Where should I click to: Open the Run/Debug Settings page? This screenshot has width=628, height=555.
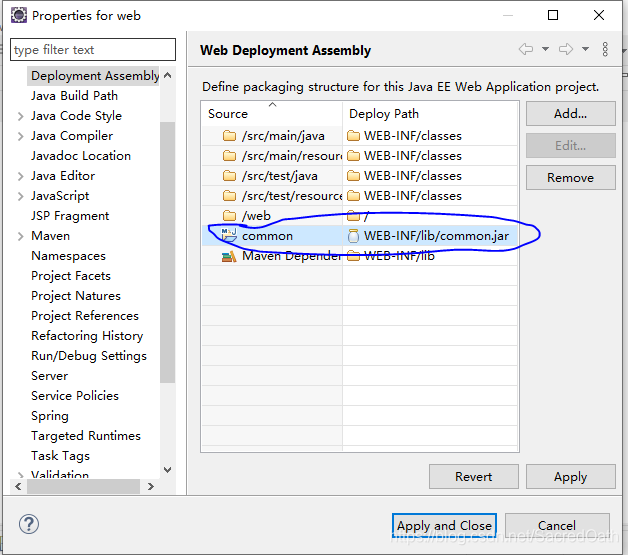[89, 356]
